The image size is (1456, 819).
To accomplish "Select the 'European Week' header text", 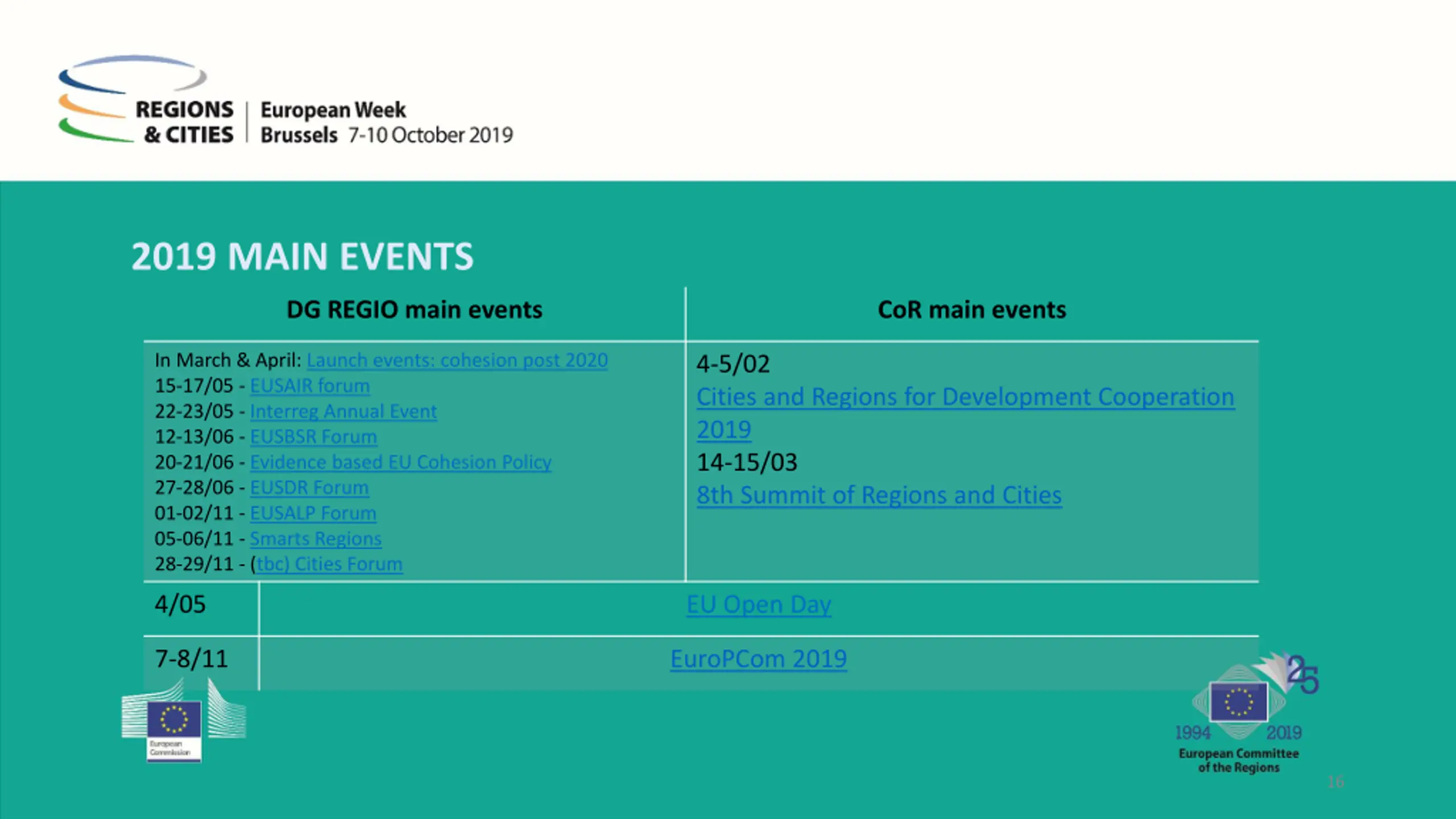I will [x=333, y=110].
